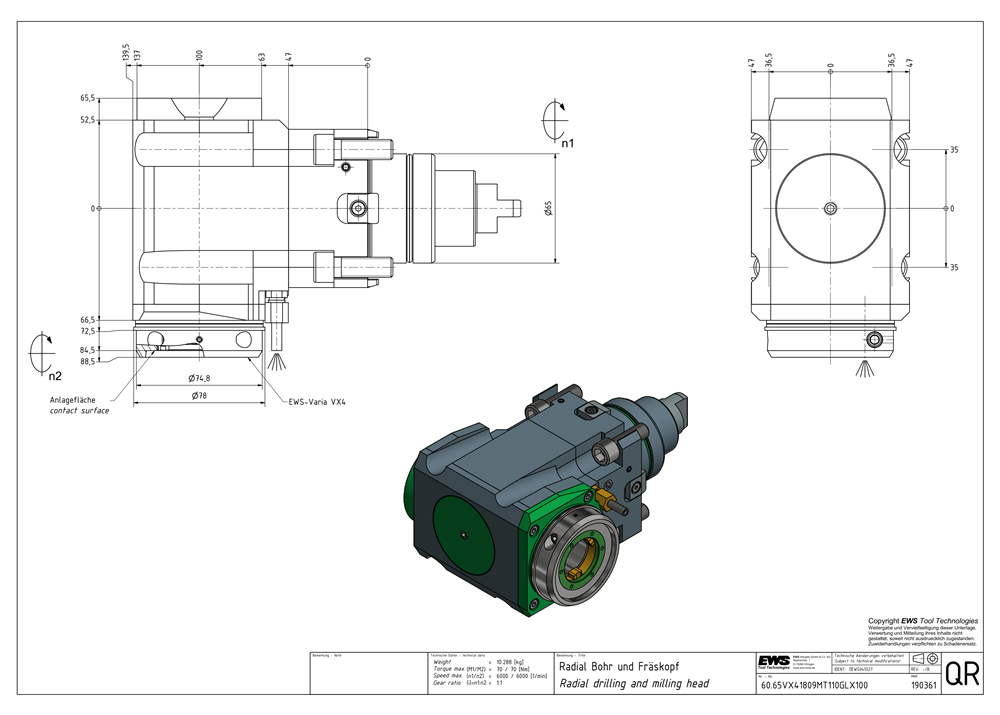1000x715 pixels.
Task: Click the EWS Tool Technologies logo
Action: tap(774, 661)
